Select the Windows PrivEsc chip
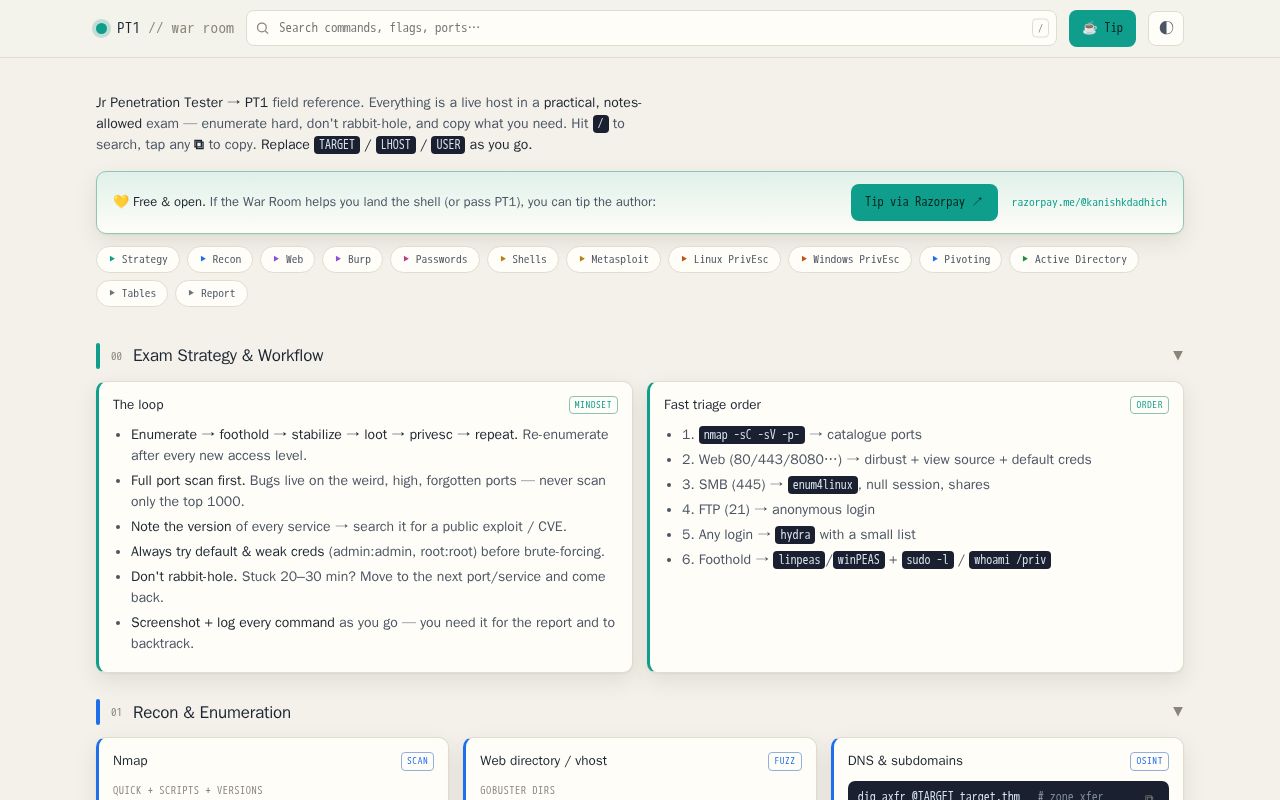The image size is (1280, 800). pyautogui.click(x=850, y=259)
